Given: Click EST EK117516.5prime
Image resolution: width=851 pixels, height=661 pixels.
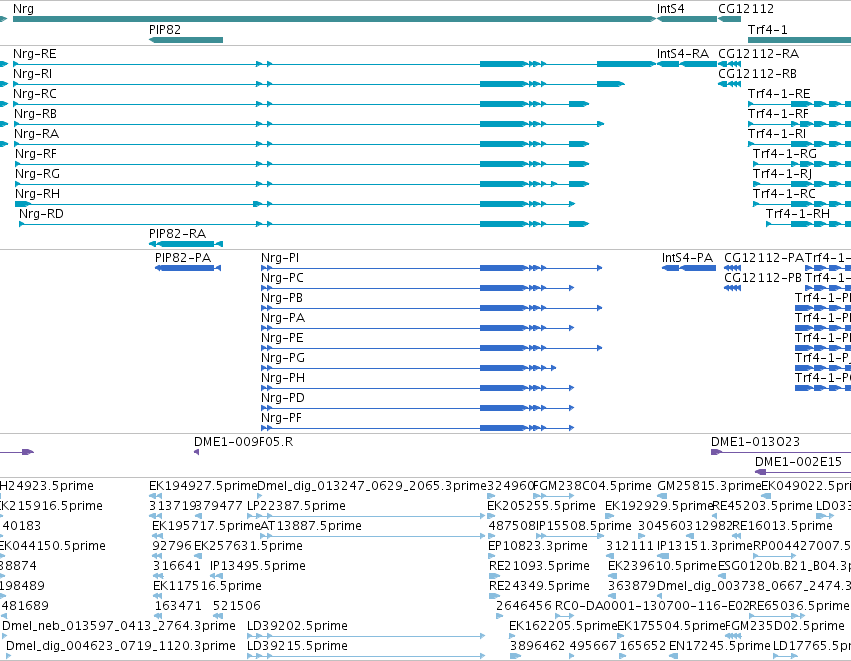Looking at the screenshot, I should coord(207,586).
